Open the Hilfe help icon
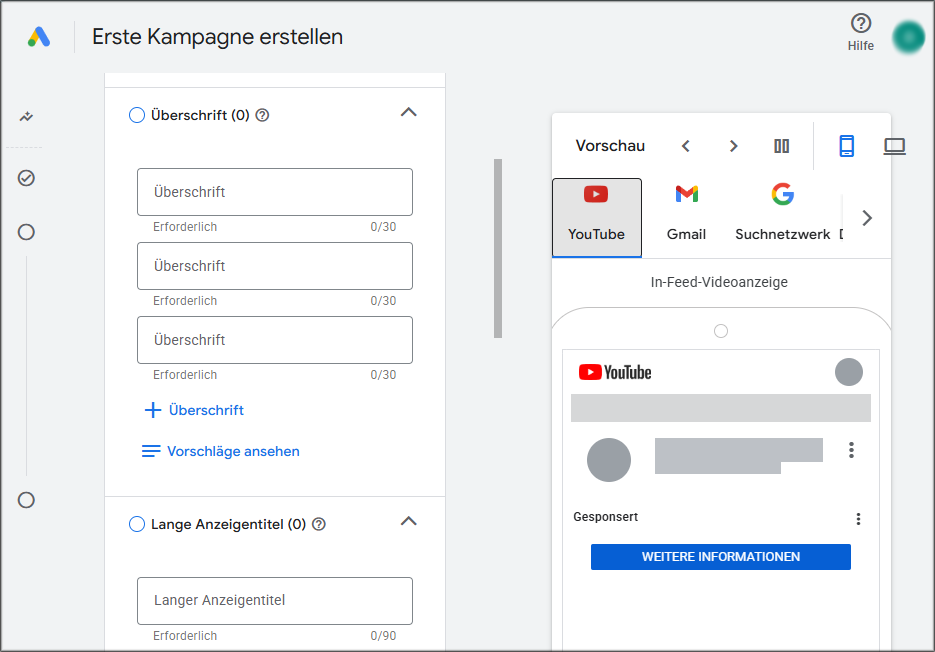935x652 pixels. (861, 24)
